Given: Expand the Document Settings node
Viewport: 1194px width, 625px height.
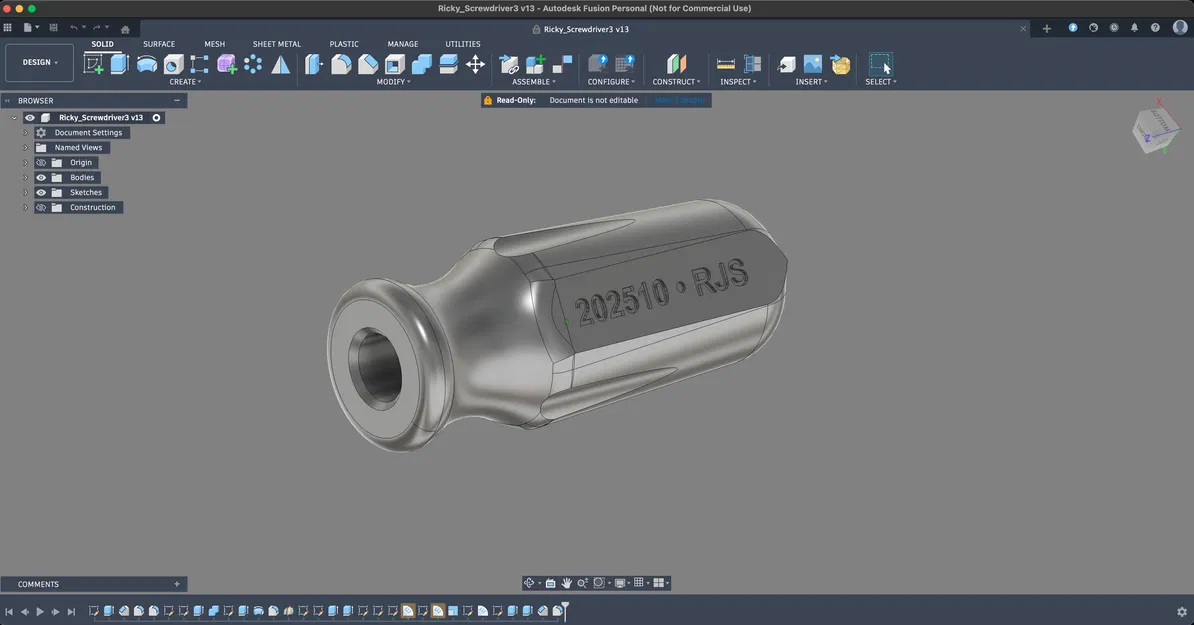Looking at the screenshot, I should tap(25, 132).
